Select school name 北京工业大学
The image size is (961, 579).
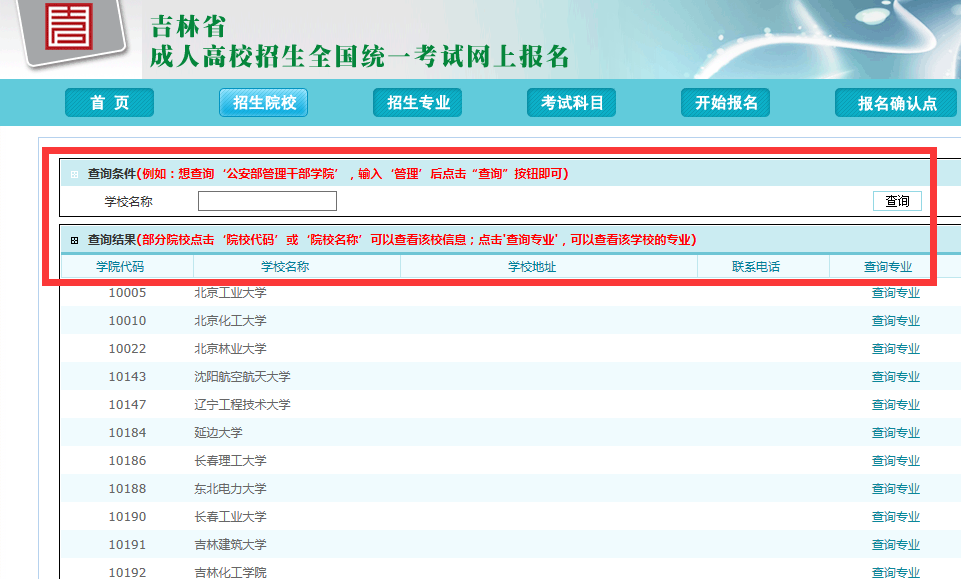(x=230, y=293)
